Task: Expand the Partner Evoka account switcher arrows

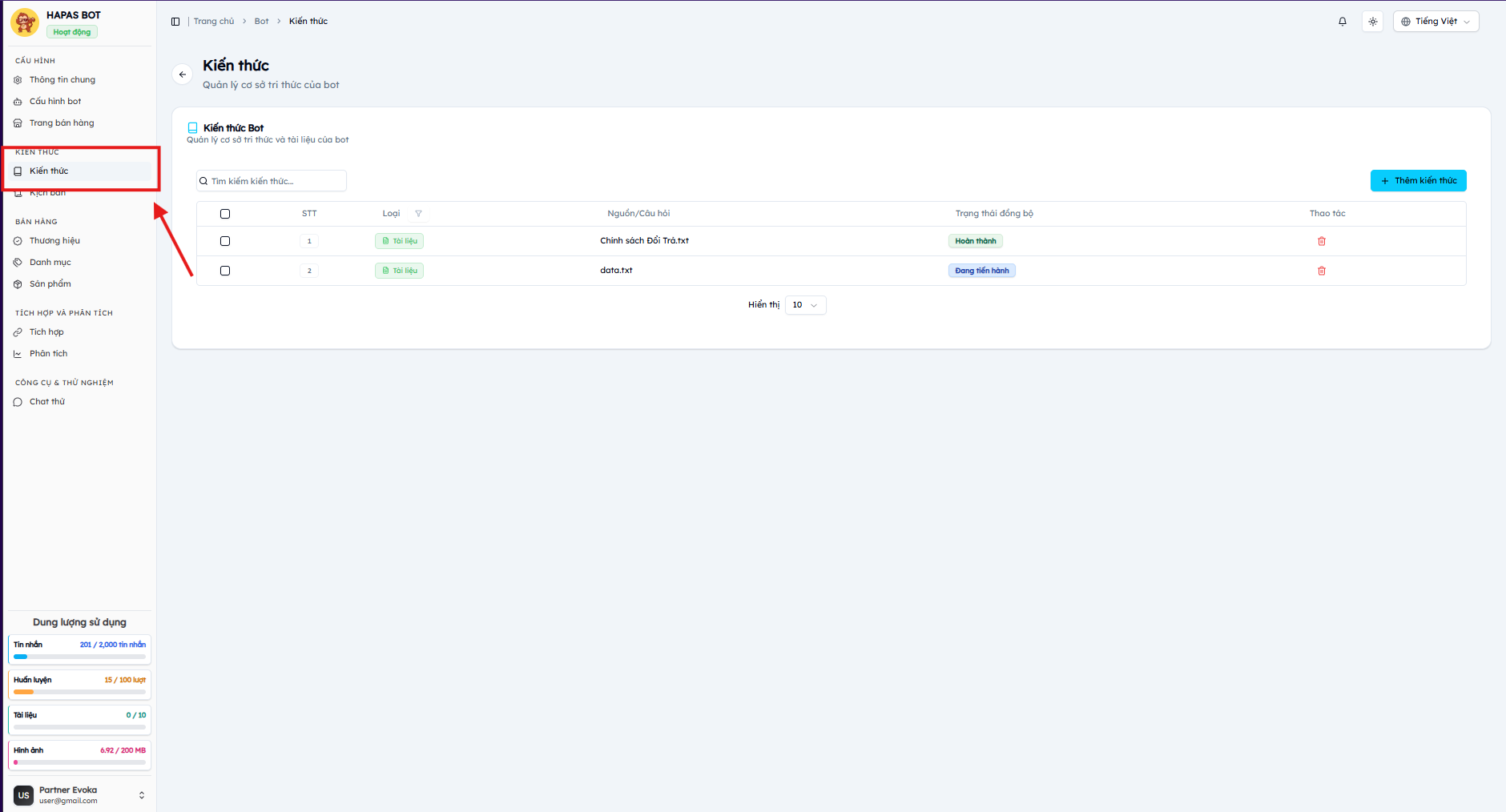Action: pyautogui.click(x=142, y=795)
